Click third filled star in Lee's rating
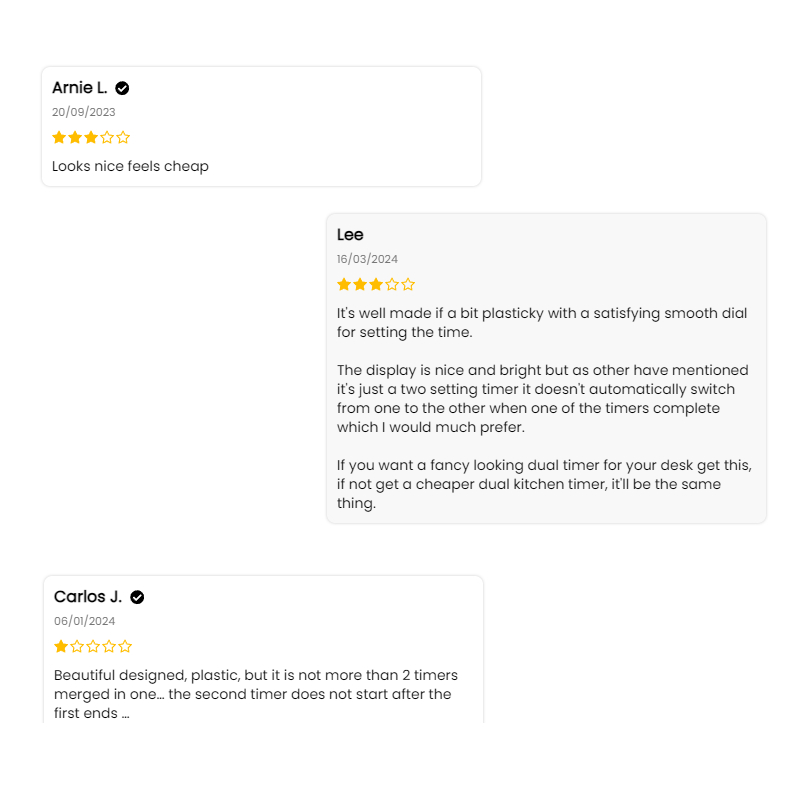 (376, 284)
